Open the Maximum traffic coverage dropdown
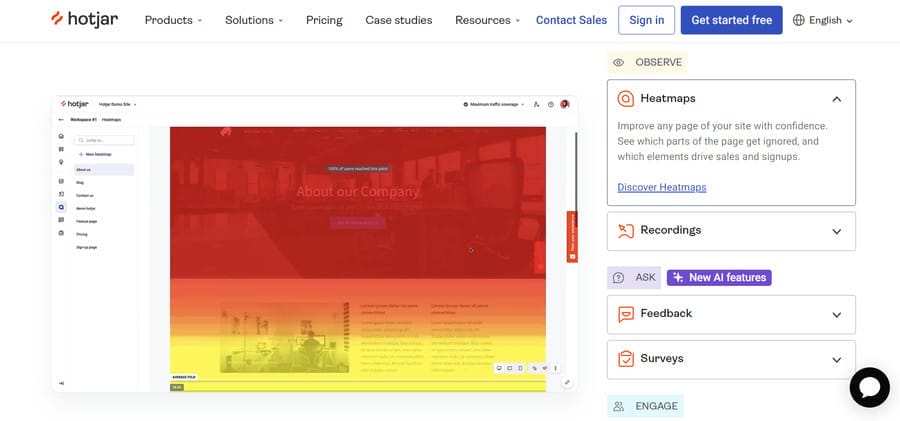This screenshot has width=900, height=421. point(494,105)
